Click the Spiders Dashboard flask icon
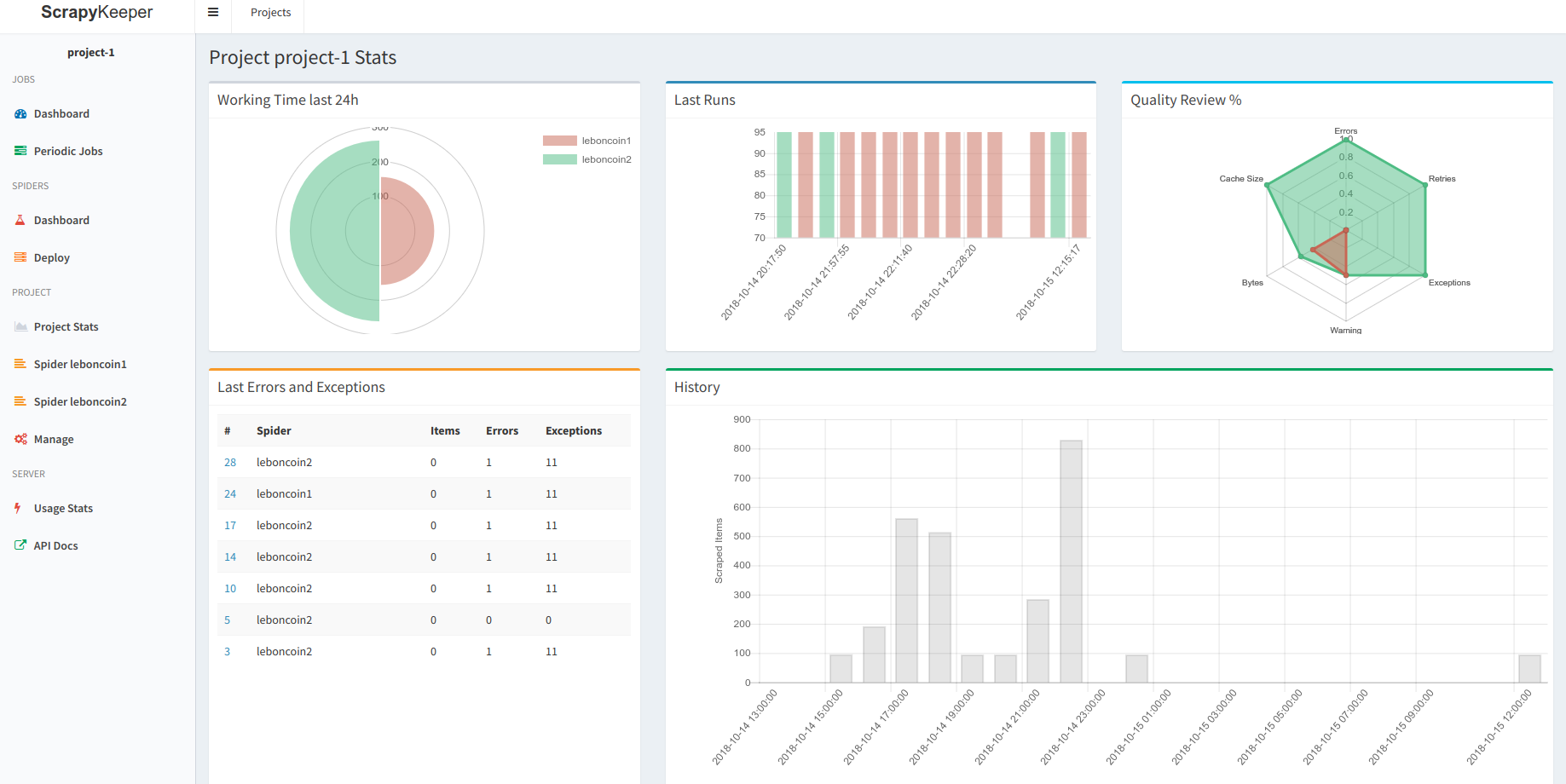Image resolution: width=1566 pixels, height=784 pixels. pos(20,220)
